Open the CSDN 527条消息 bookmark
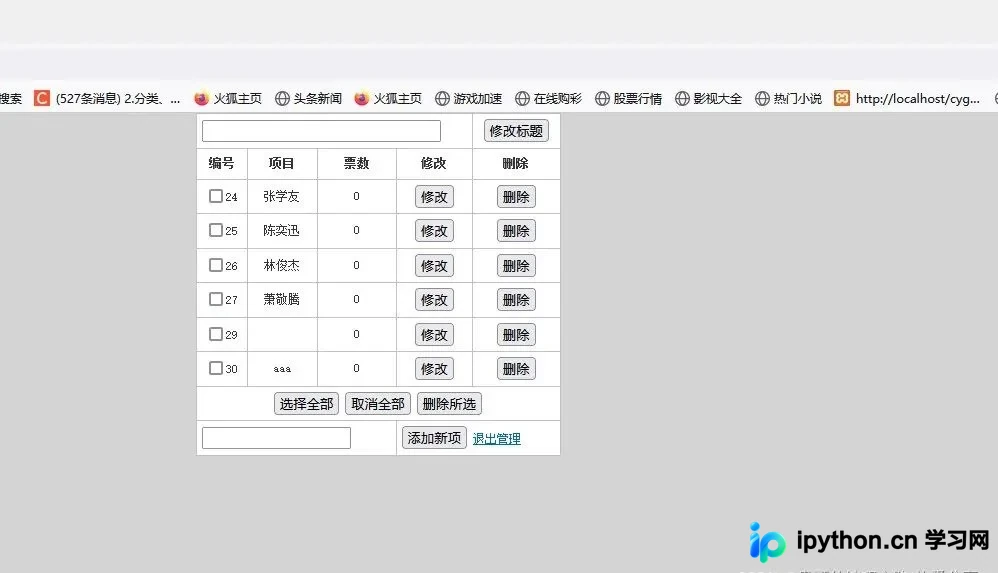The height and width of the screenshot is (573, 998). tap(107, 98)
